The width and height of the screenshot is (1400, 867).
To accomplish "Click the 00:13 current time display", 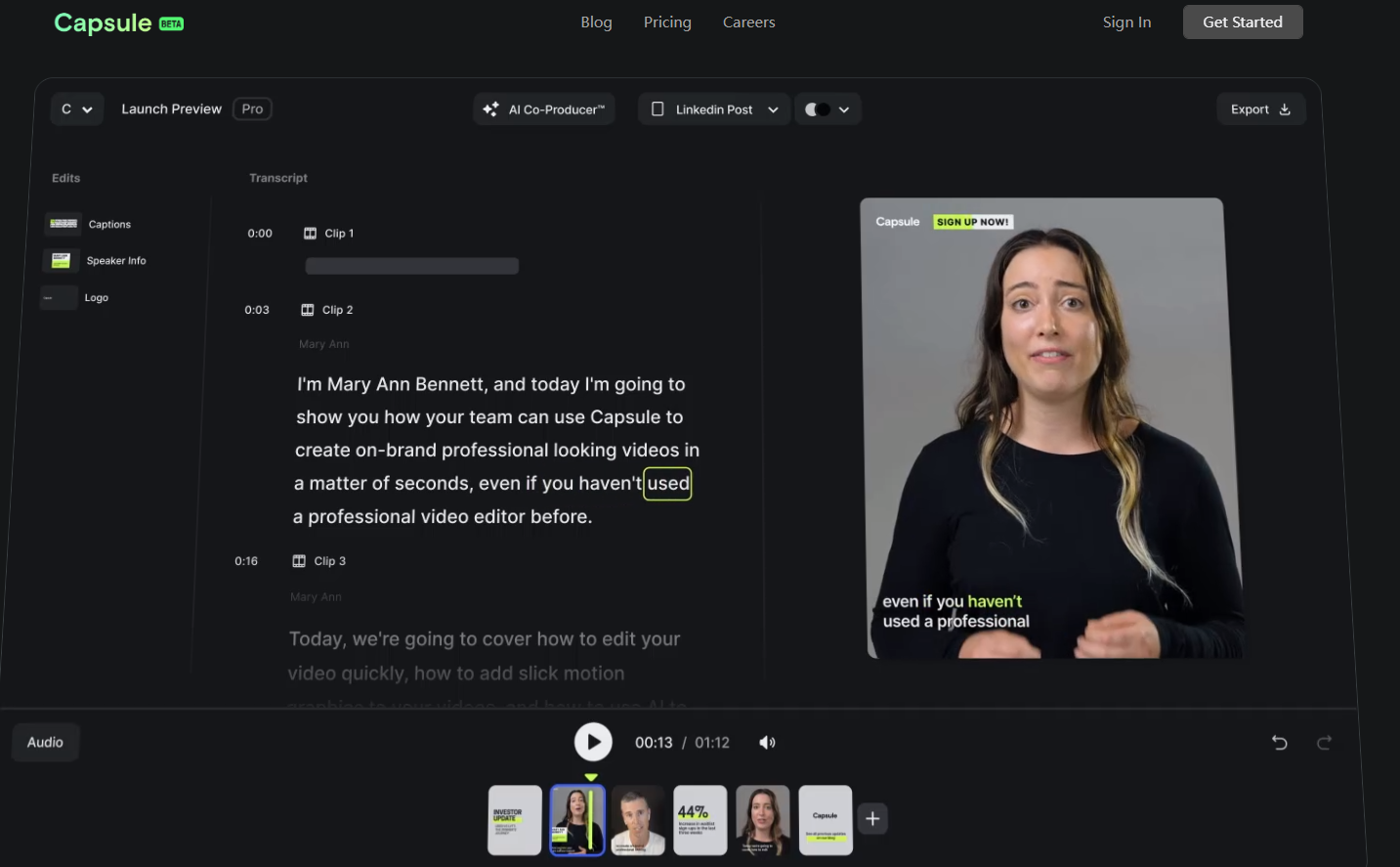I will pyautogui.click(x=654, y=743).
